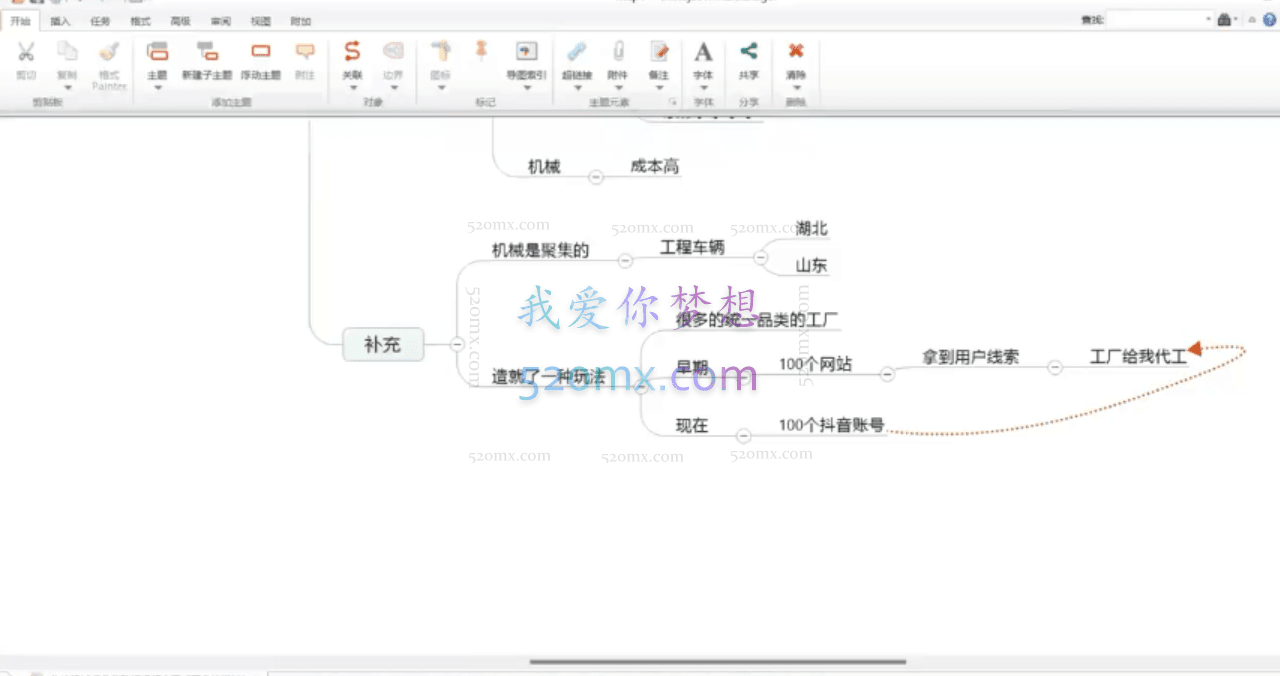The image size is (1280, 676).
Task: Click the pushpin marker icon in 标记 group
Action: [x=481, y=50]
